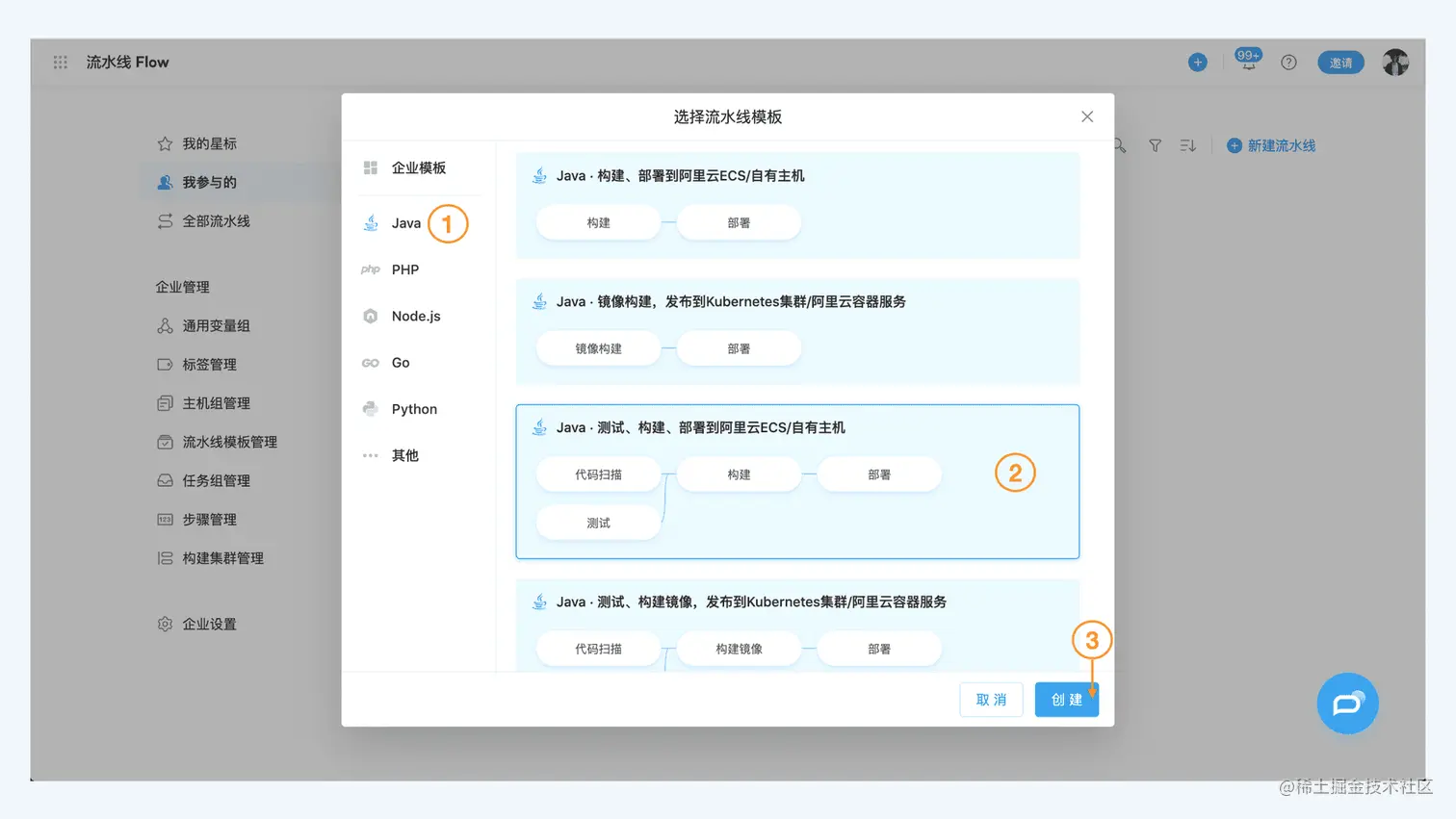
Task: Click the Node.js hexagon icon
Action: [371, 316]
